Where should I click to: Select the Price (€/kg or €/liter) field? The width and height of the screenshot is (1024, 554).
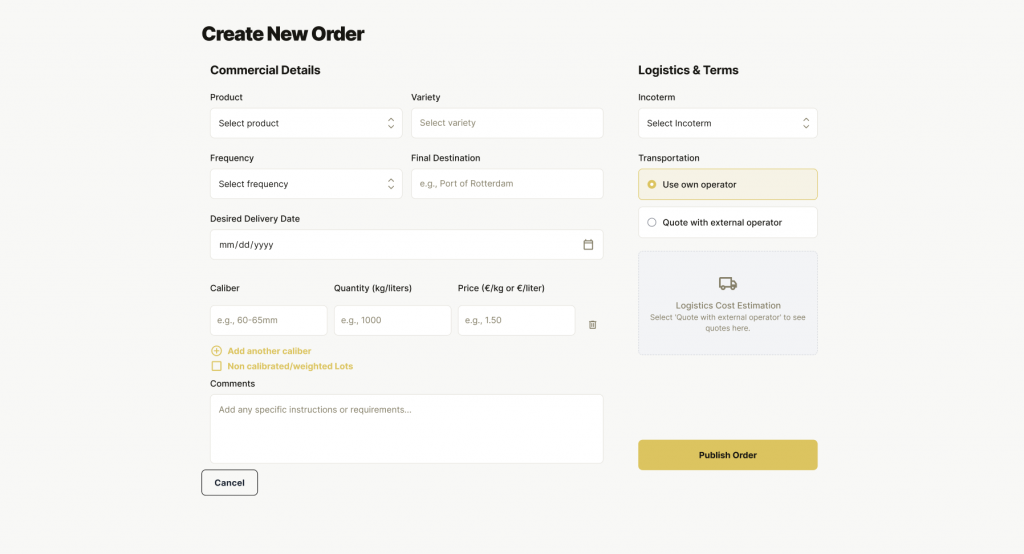[x=516, y=320]
